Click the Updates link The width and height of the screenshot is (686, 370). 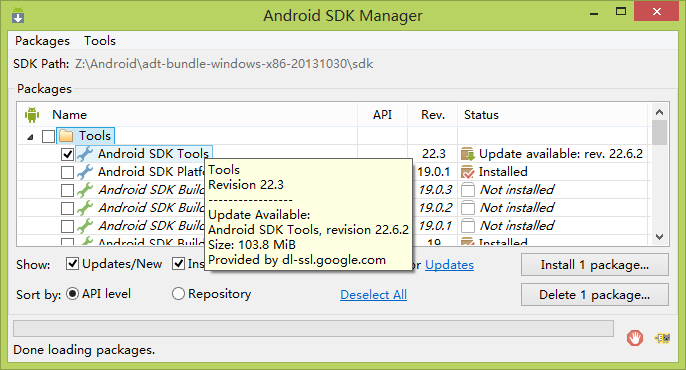[449, 265]
